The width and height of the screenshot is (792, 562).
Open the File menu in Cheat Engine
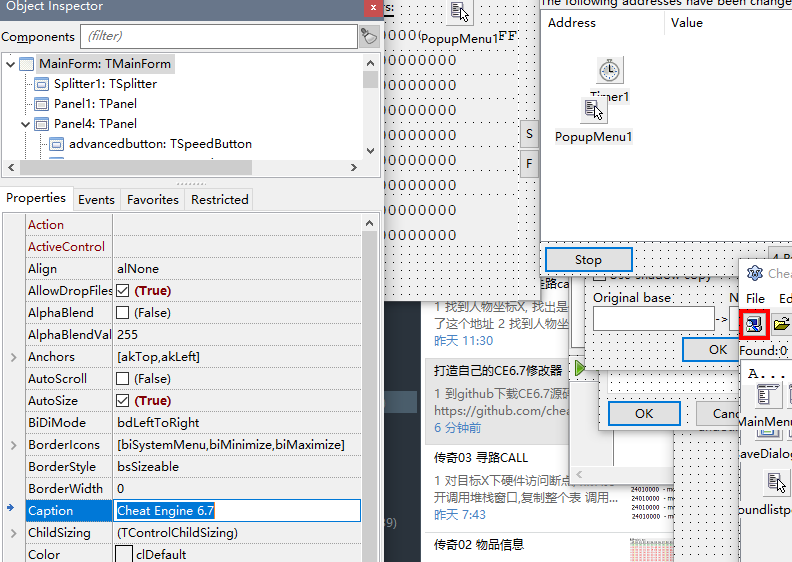pos(755,298)
